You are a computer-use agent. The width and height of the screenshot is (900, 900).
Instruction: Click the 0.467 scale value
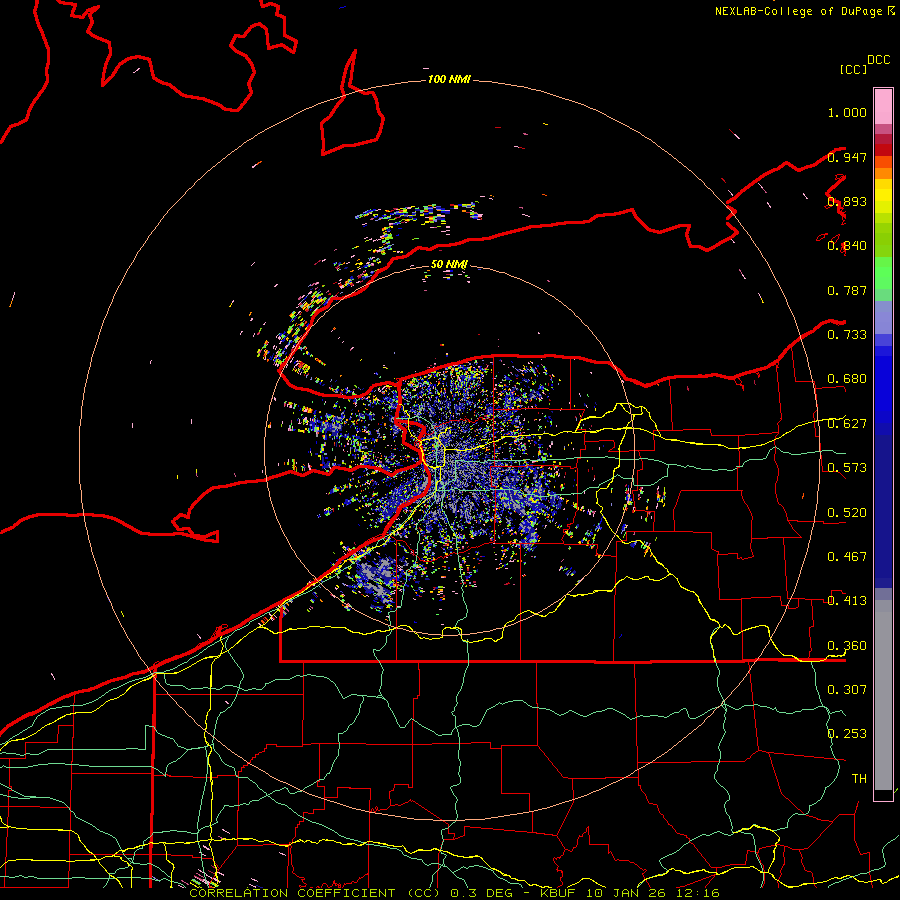click(x=847, y=557)
